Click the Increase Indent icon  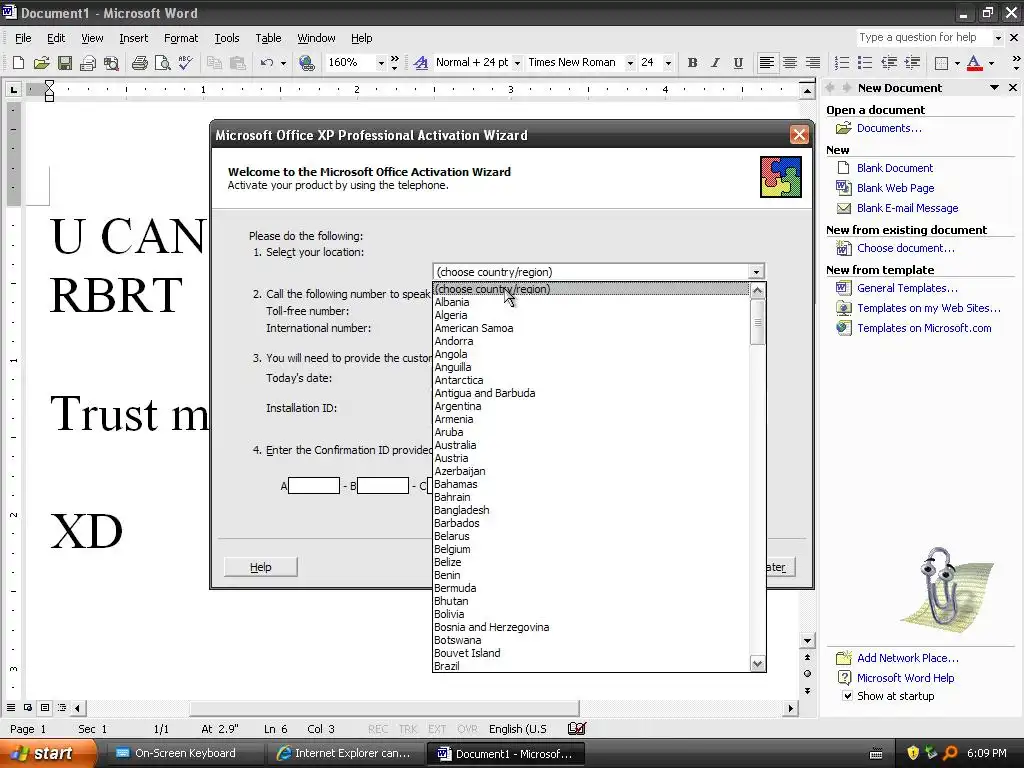912,63
